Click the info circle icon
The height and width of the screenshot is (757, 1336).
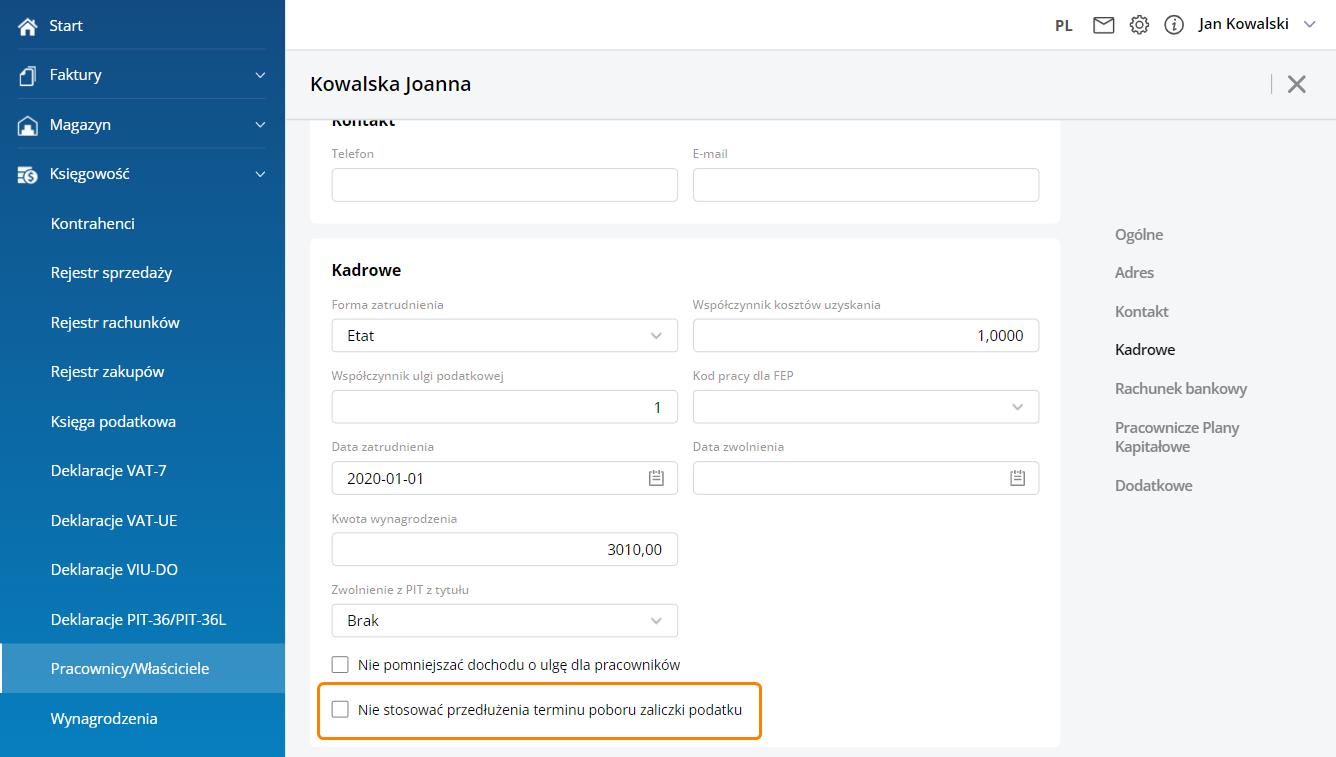click(1174, 25)
